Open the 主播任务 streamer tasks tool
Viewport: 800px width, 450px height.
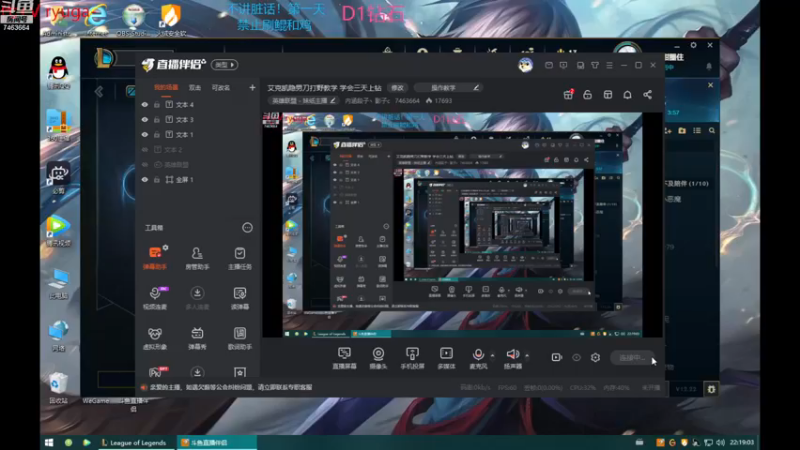coord(240,258)
